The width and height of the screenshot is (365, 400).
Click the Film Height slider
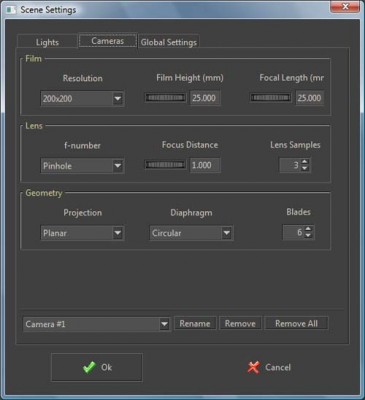coord(165,98)
